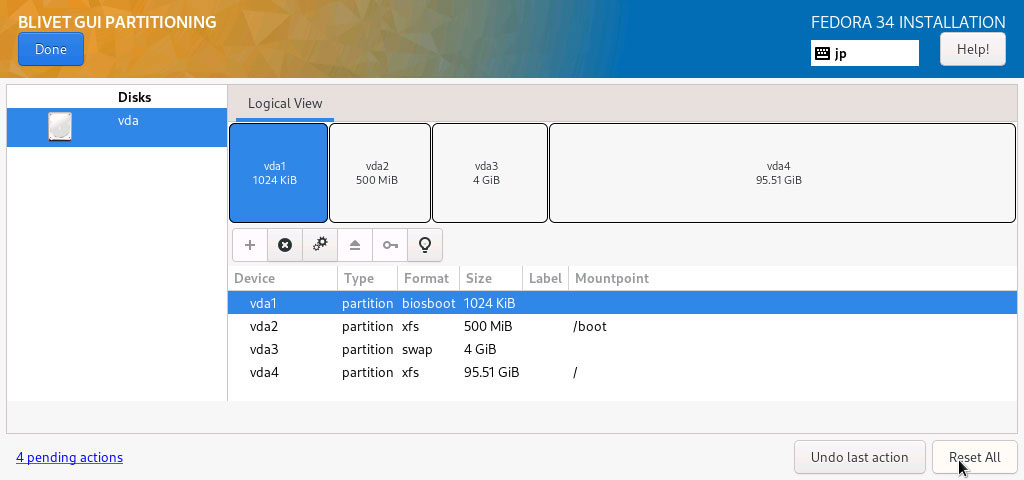
Task: Select the vda2 row in device table
Action: pyautogui.click(x=622, y=326)
